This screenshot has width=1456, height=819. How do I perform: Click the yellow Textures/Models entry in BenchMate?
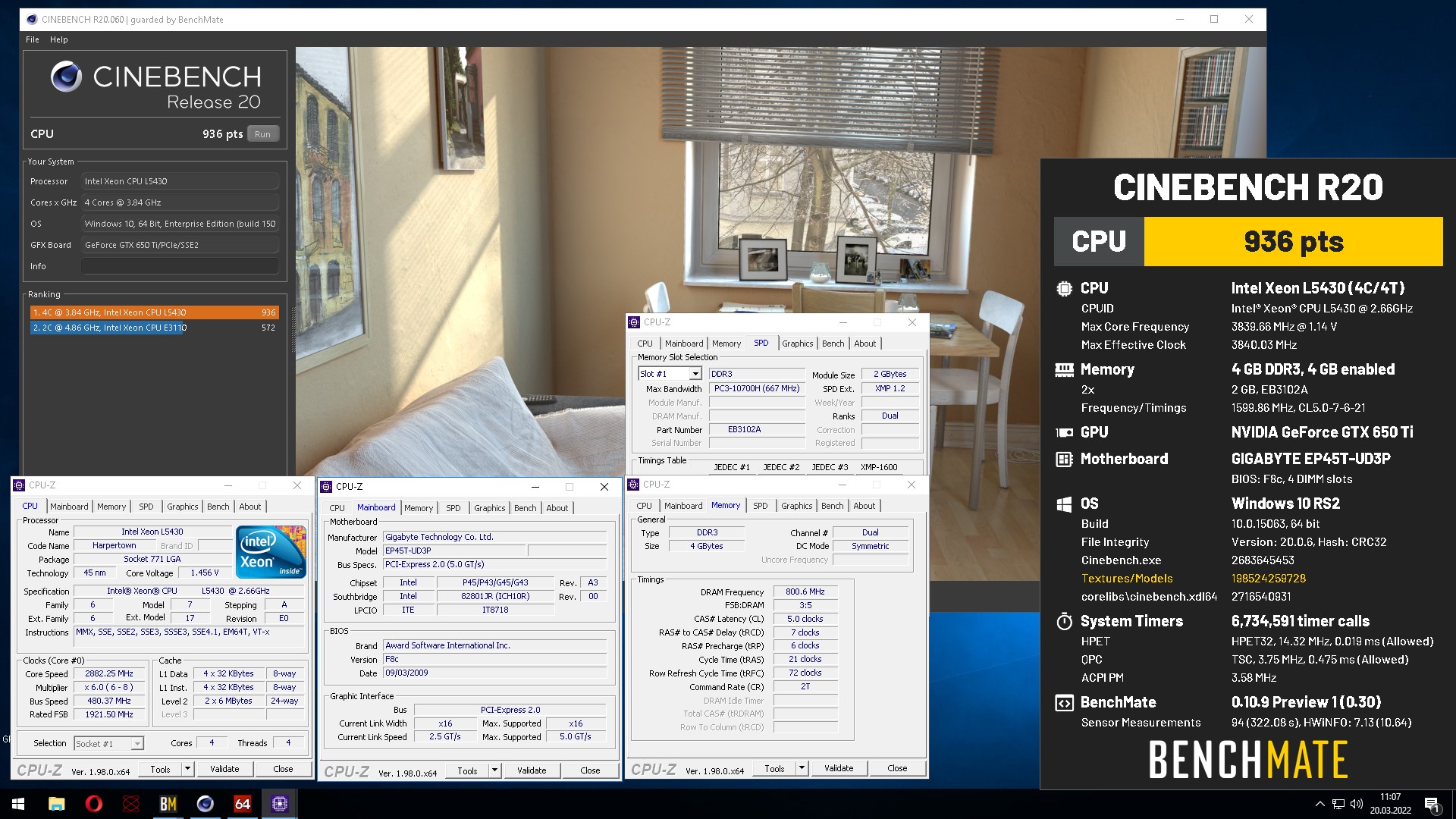[1127, 579]
